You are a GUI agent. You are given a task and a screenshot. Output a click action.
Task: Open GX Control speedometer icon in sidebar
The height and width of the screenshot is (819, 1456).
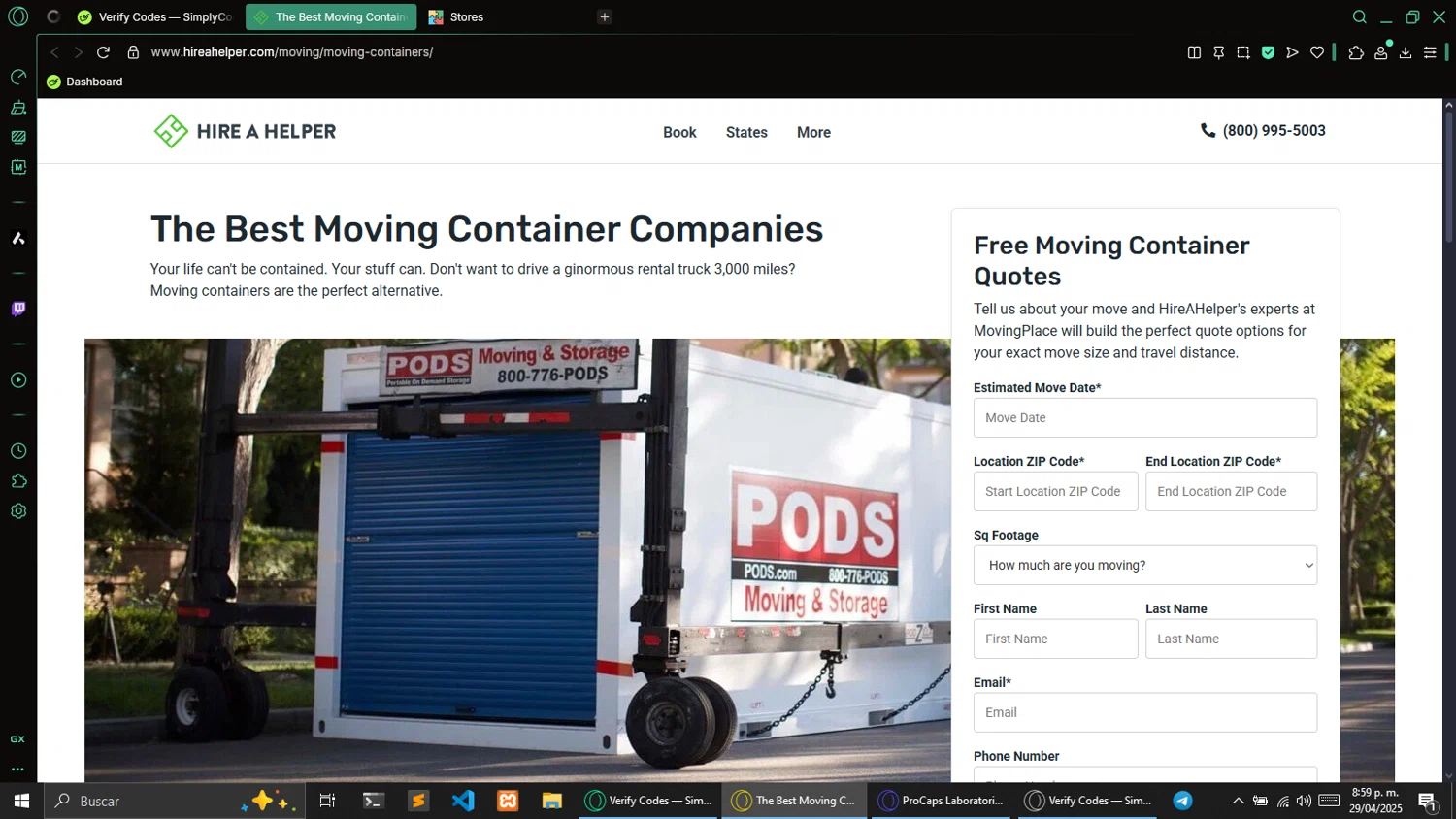pyautogui.click(x=17, y=77)
